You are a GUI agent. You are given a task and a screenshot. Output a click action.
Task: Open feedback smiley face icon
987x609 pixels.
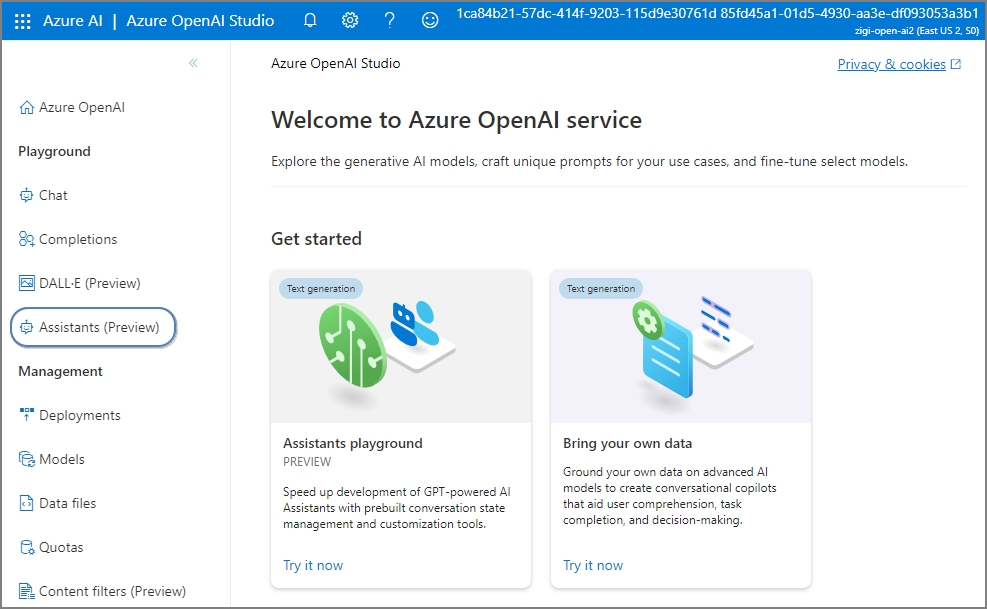430,20
